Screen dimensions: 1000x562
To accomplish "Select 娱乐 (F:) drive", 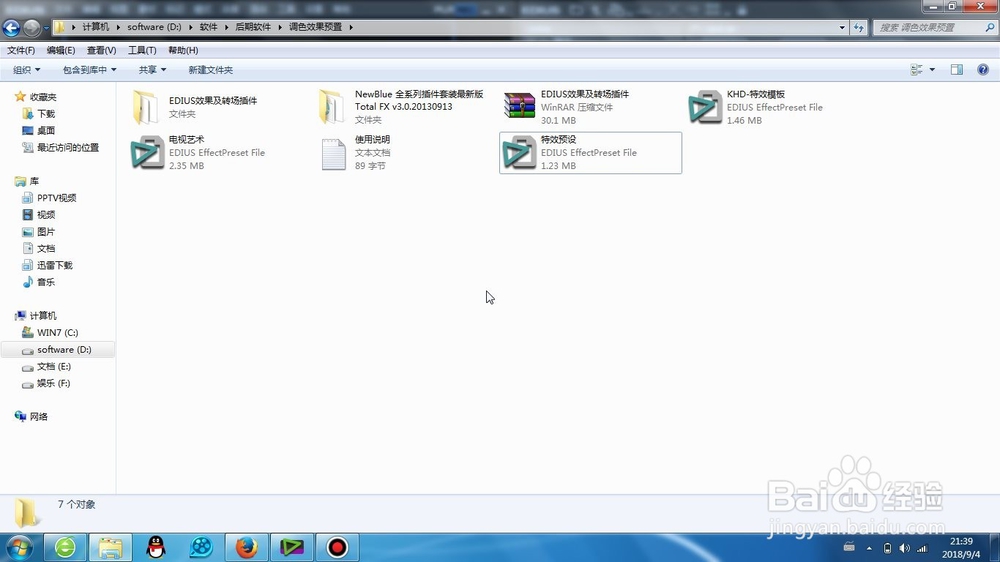I will pos(54,383).
